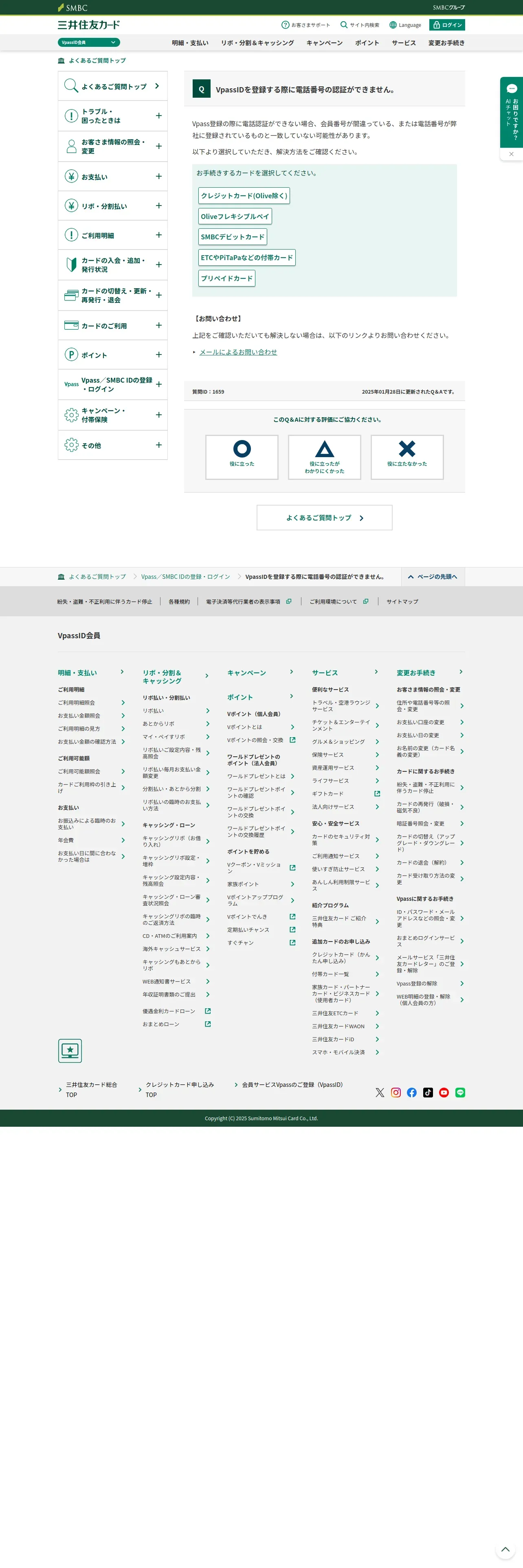Click the monitor-with-star badge icon in the footer

coord(70,1051)
